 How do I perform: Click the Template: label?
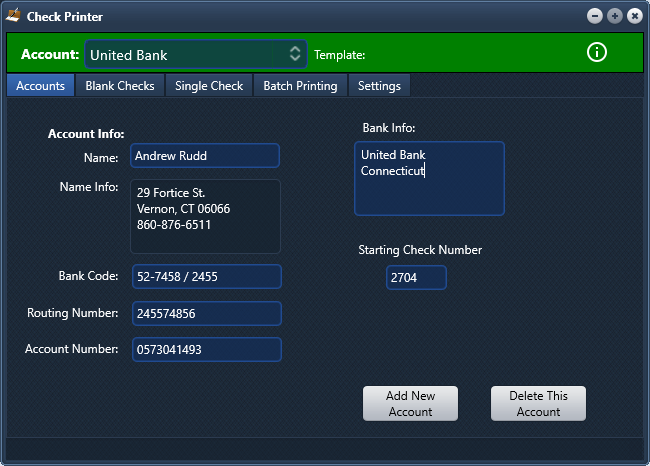340,55
